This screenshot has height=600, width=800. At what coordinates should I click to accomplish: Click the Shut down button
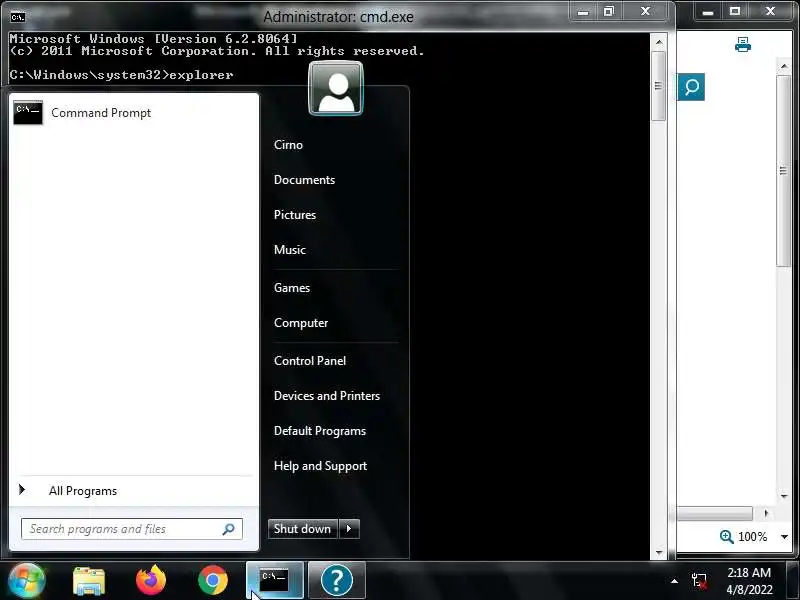pyautogui.click(x=303, y=529)
